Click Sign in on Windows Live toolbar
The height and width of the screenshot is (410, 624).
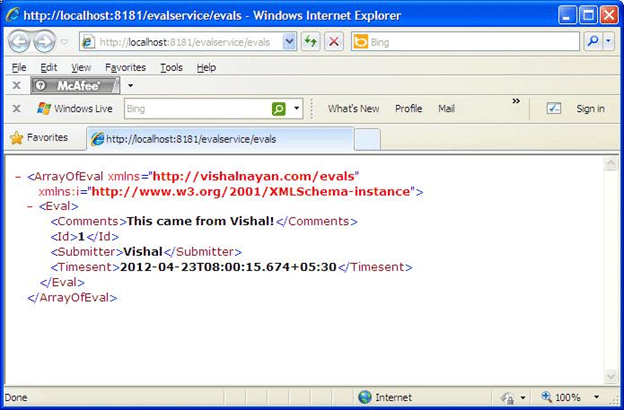590,109
